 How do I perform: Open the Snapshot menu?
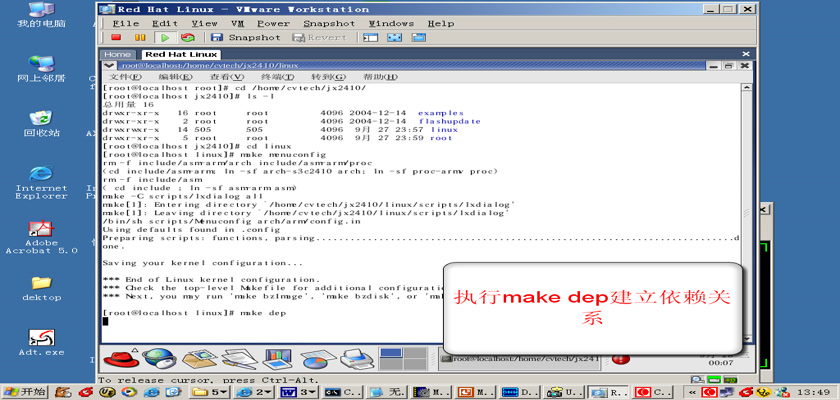pos(328,22)
